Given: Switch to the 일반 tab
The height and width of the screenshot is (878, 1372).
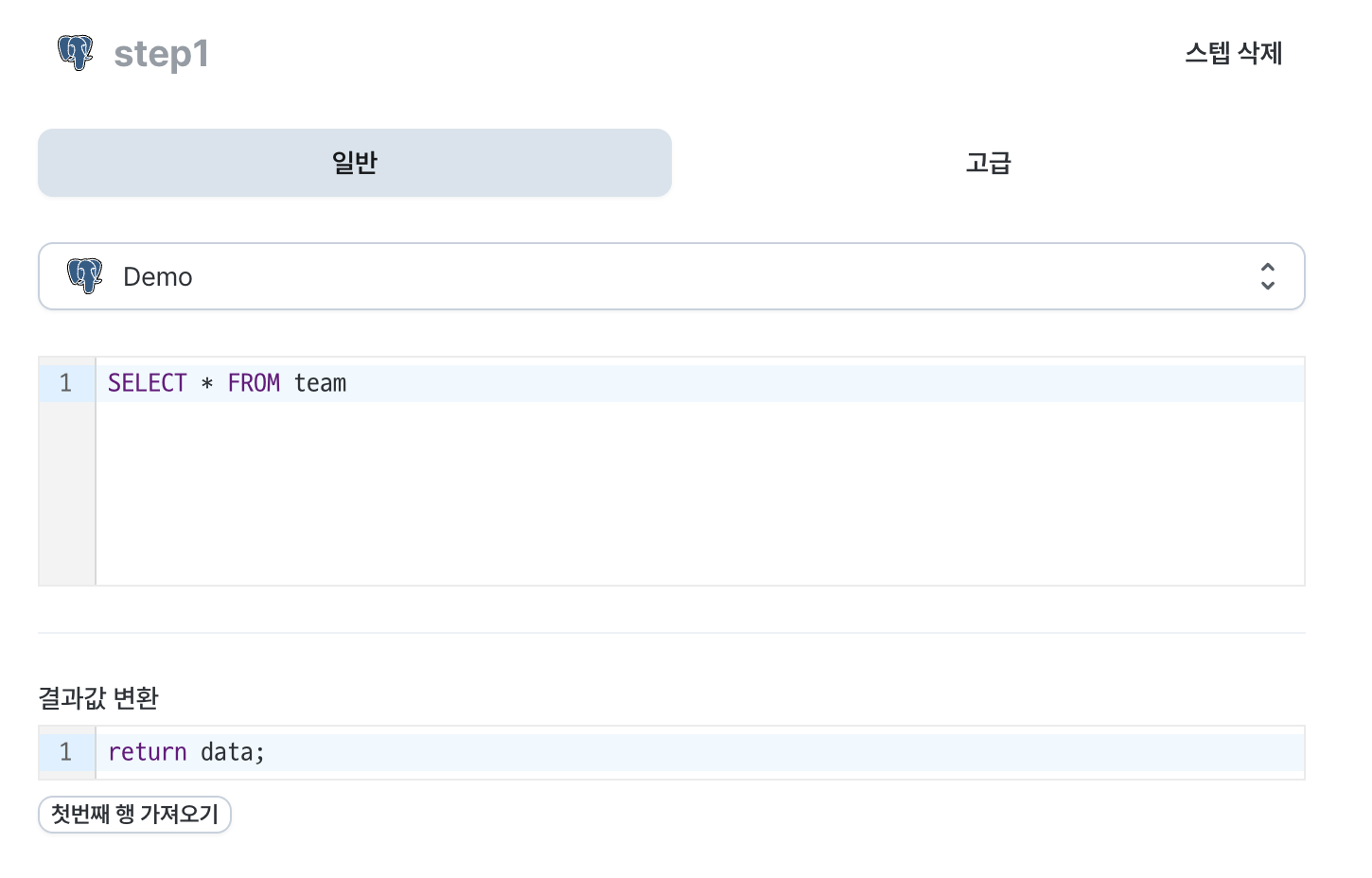Looking at the screenshot, I should (x=355, y=163).
